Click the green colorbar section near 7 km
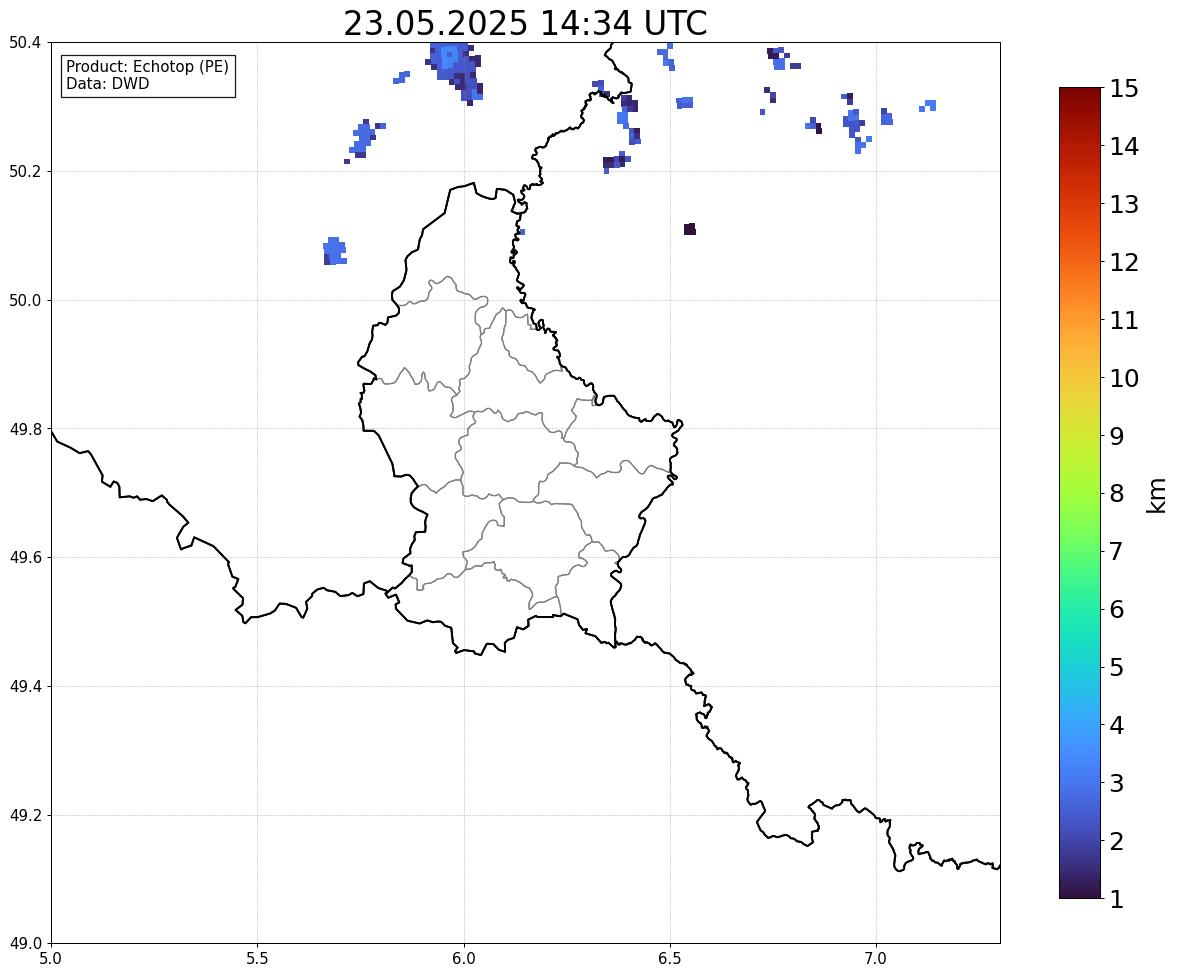Screen dimensions: 1178x976 (x=1080, y=551)
